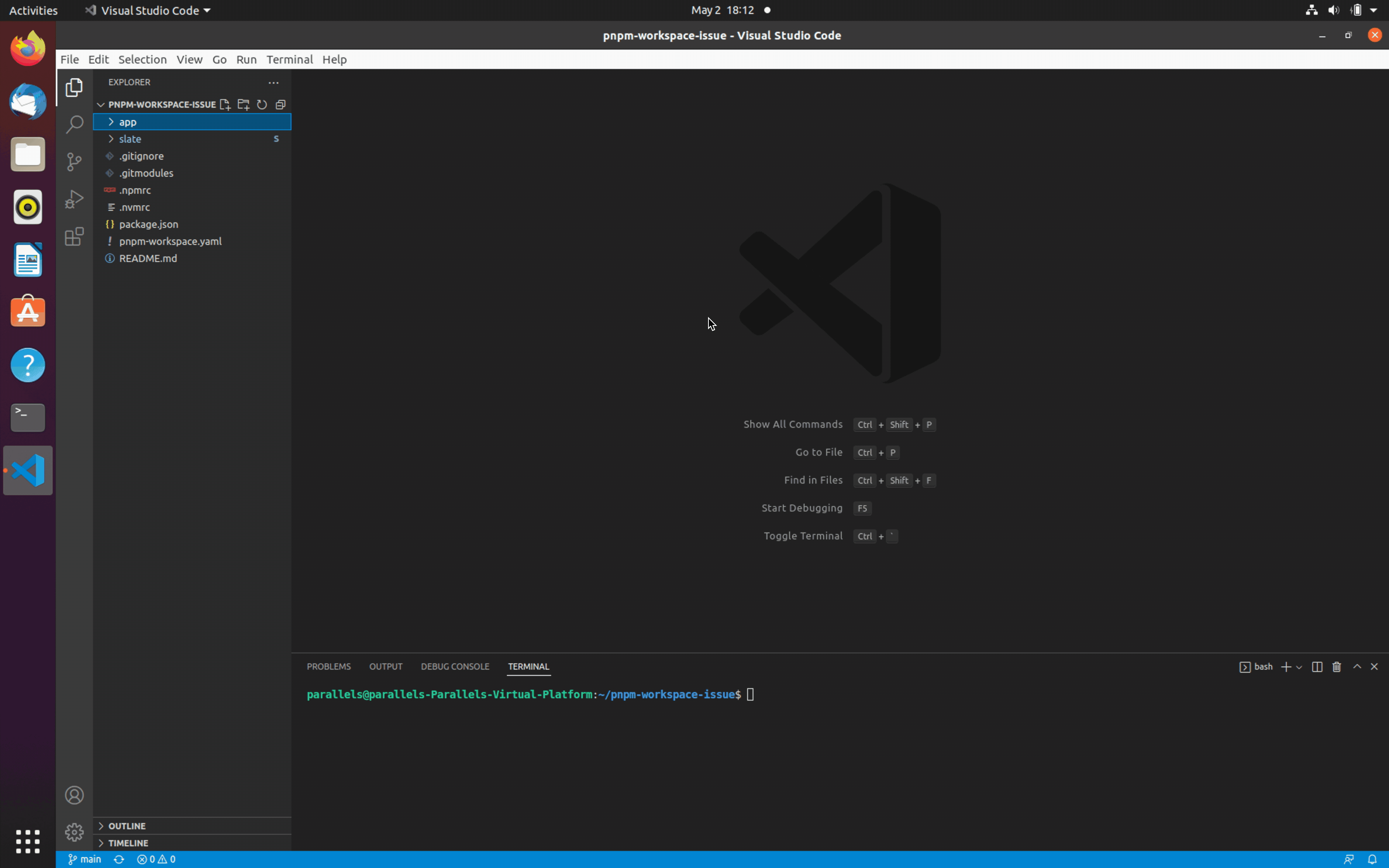Expand the slate folder
The image size is (1389, 868).
[130, 139]
